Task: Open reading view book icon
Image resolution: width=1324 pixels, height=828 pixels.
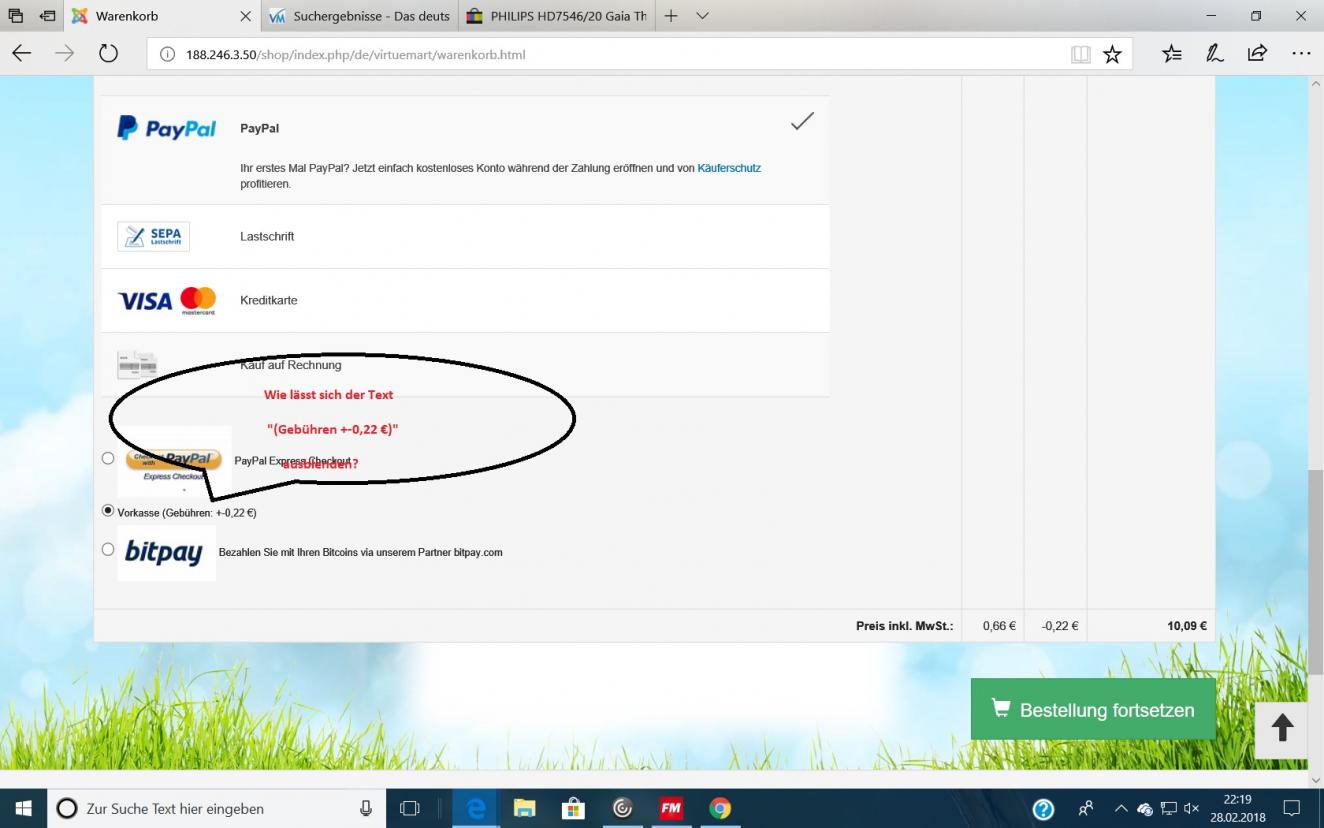Action: tap(1080, 55)
